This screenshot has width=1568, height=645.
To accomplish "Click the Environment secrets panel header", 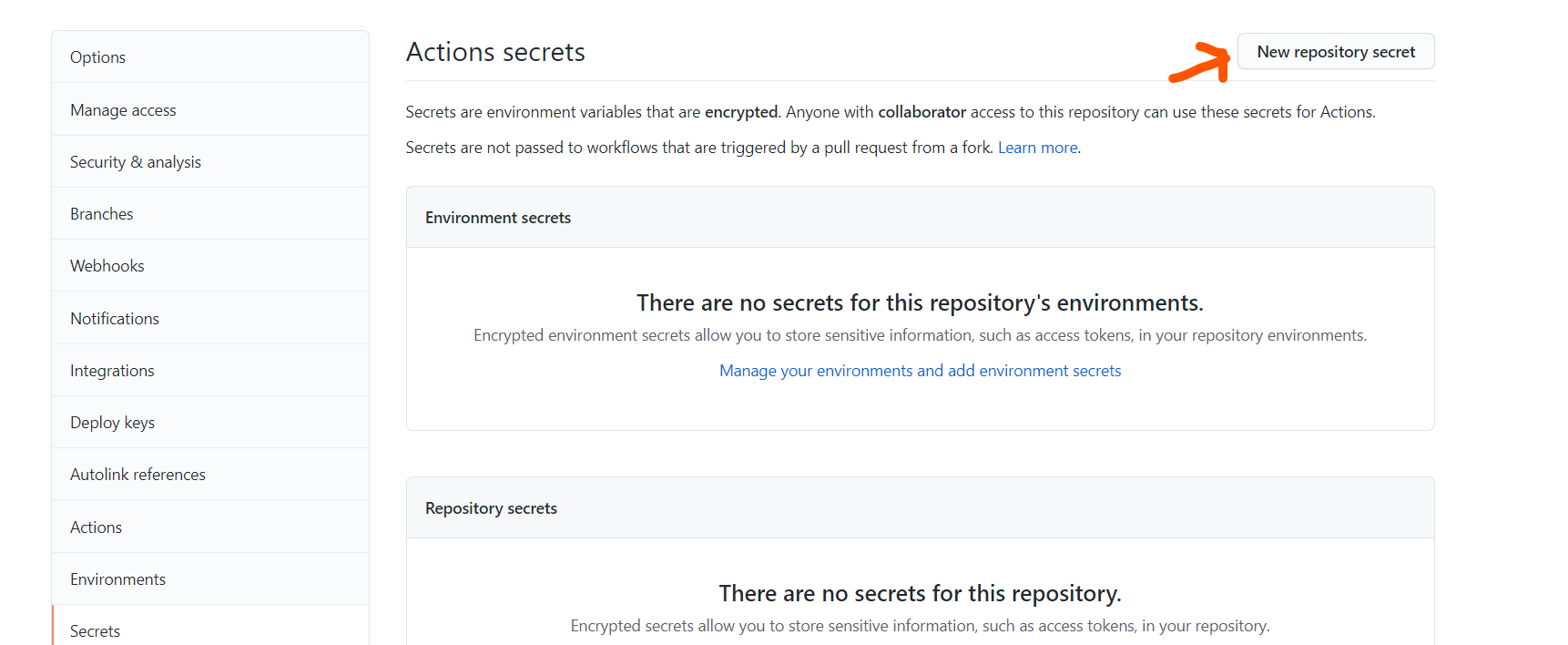I will pos(498,218).
